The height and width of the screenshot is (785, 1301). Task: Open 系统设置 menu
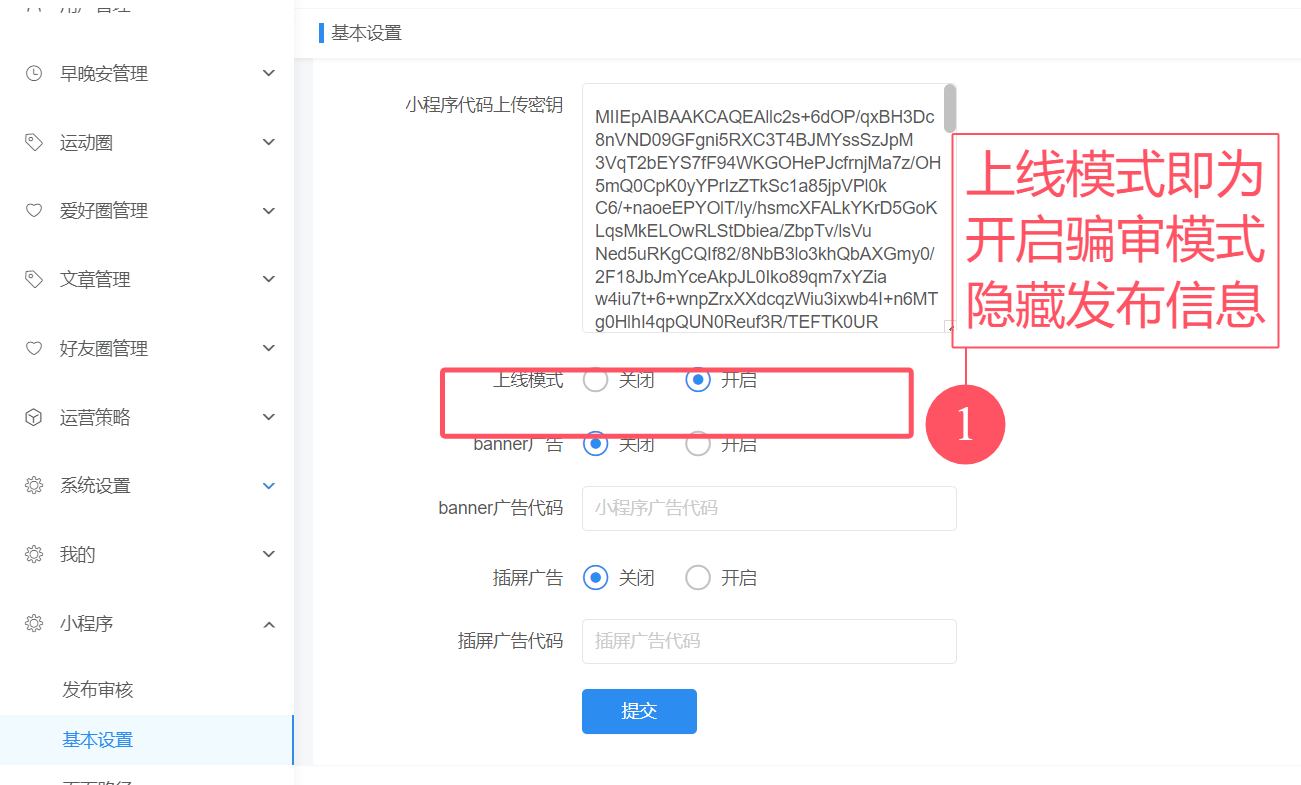(x=147, y=485)
